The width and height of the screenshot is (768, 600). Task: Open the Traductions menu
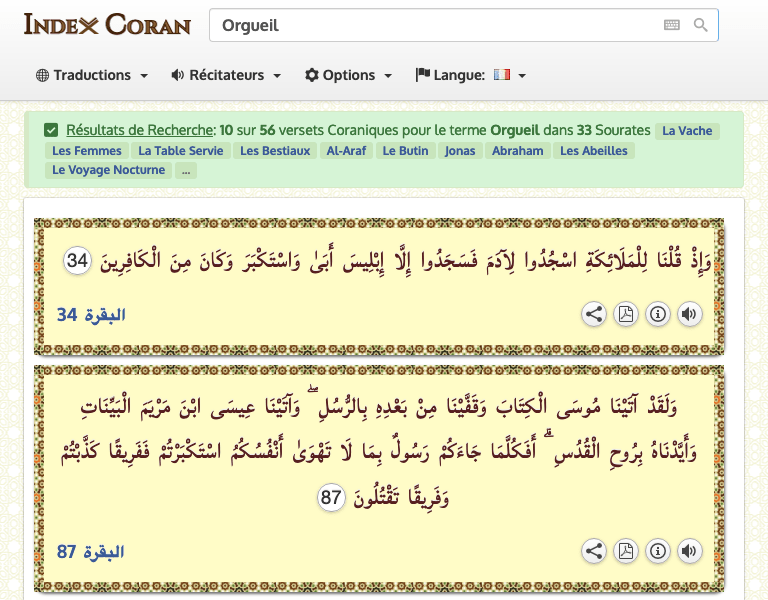tap(92, 75)
